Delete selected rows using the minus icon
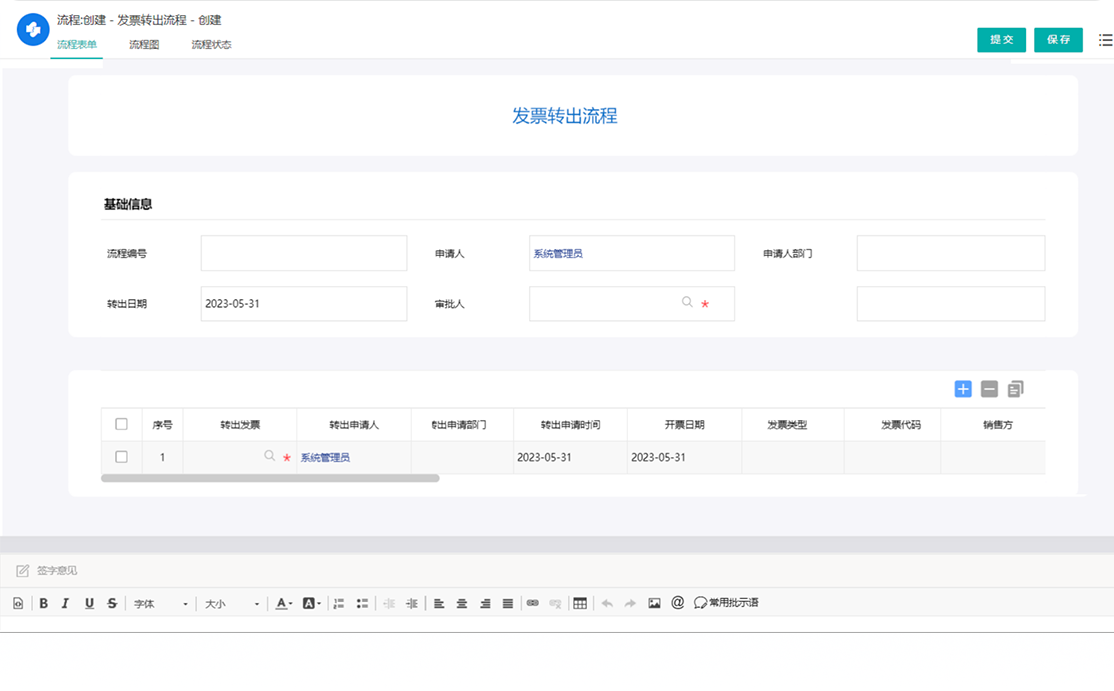Viewport: 1114px width, 691px height. (988, 389)
